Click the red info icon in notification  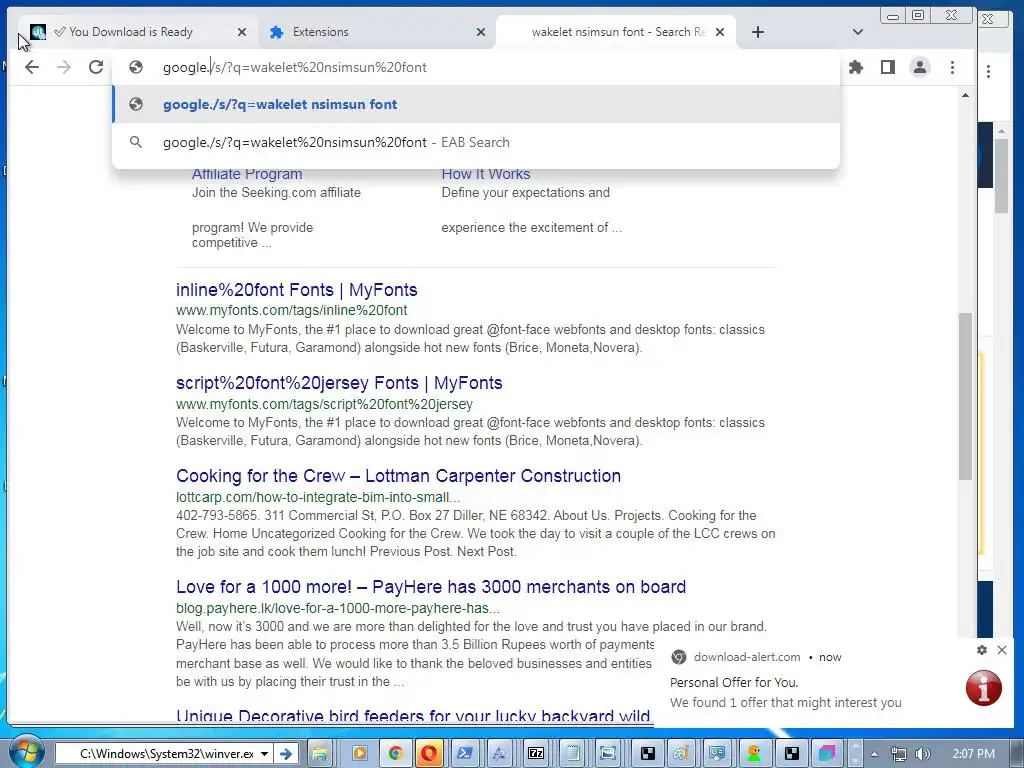click(x=984, y=688)
